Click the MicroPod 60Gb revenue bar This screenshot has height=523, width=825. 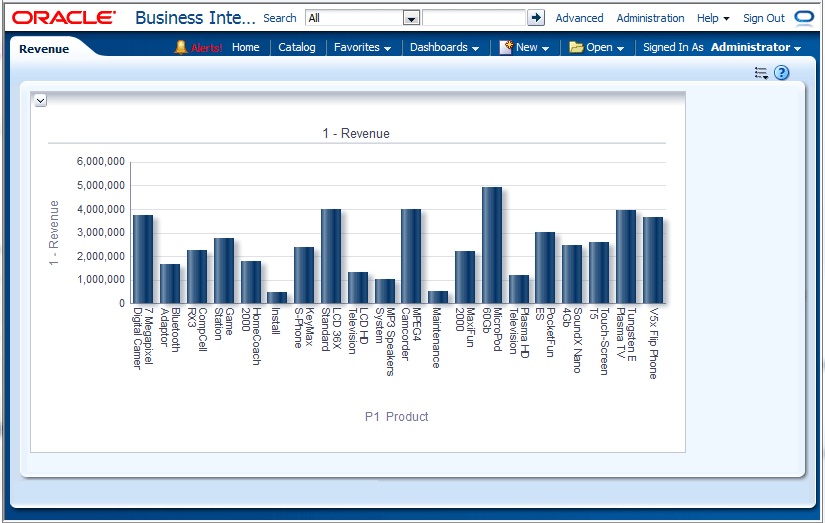(x=491, y=245)
